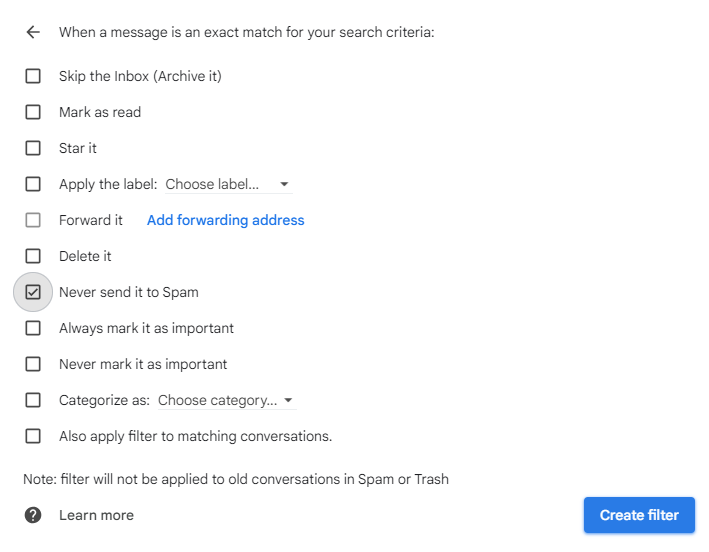Click the Choose label dropdown arrow
The width and height of the screenshot is (709, 552).
click(284, 185)
